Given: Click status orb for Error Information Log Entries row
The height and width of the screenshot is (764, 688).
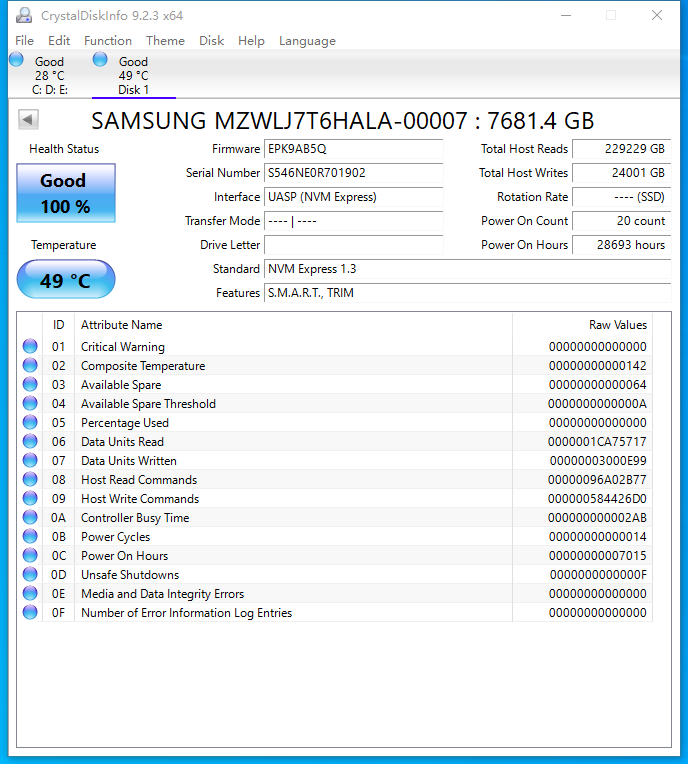Looking at the screenshot, I should [x=30, y=612].
